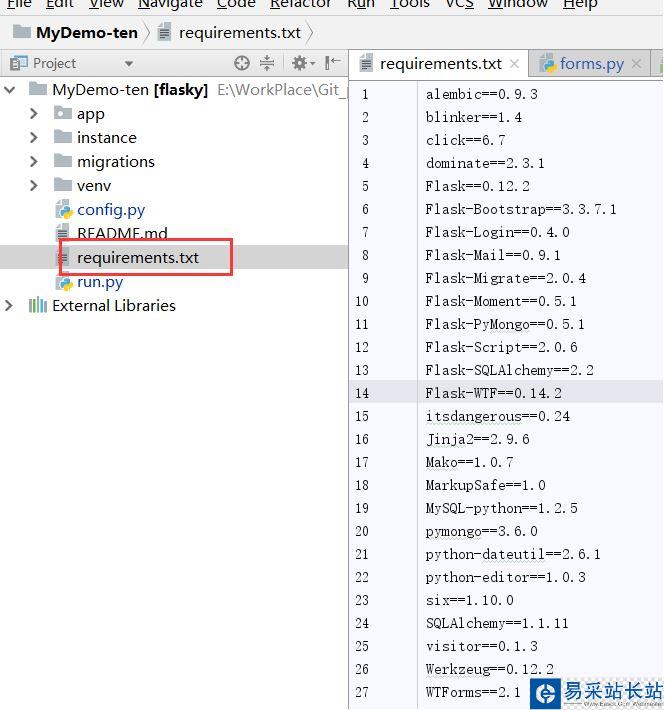Click the line 'alembic==0.9.3'

coord(481,94)
